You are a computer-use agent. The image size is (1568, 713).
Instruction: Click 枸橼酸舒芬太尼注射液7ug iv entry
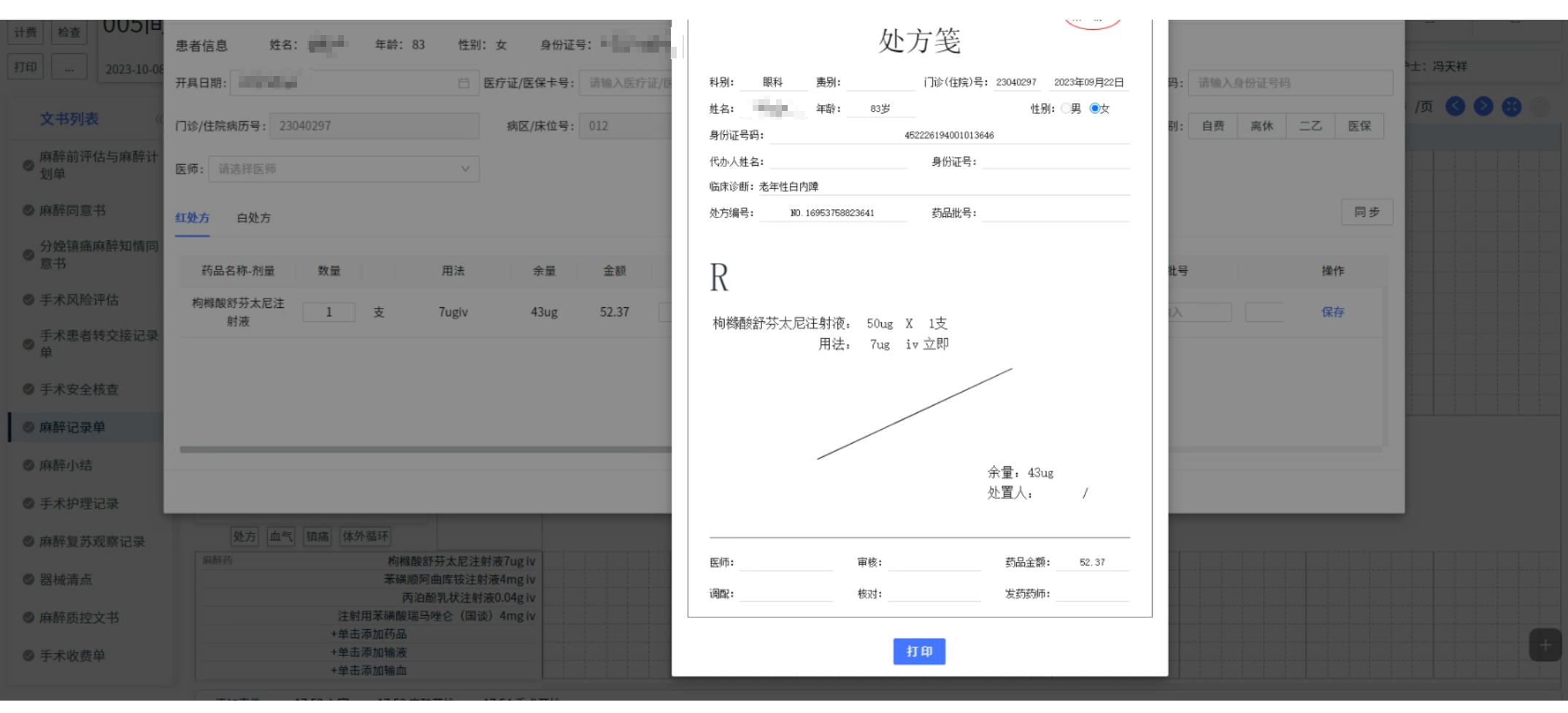pos(461,561)
